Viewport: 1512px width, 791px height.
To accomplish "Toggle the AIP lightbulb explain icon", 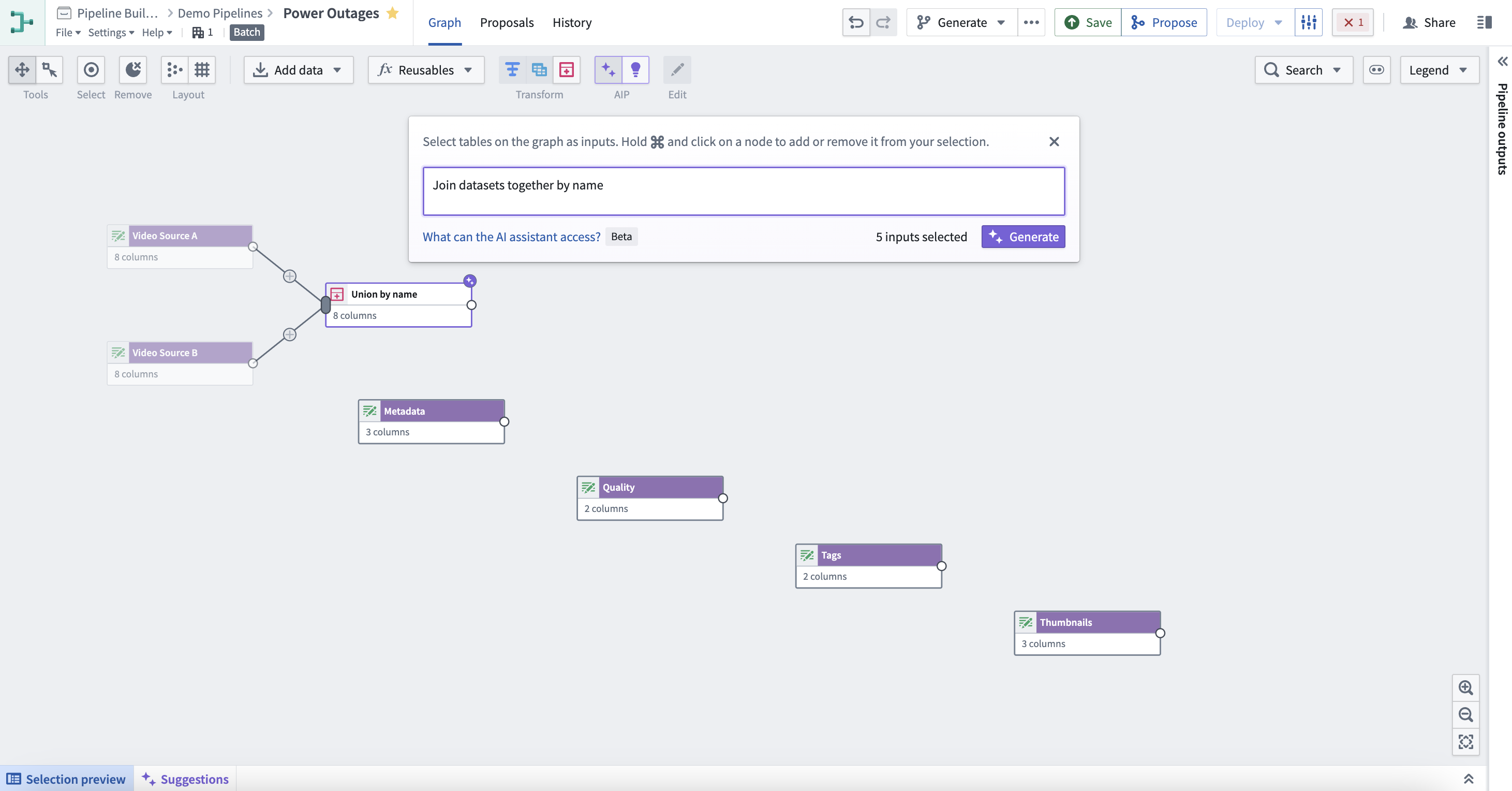I will coord(635,70).
